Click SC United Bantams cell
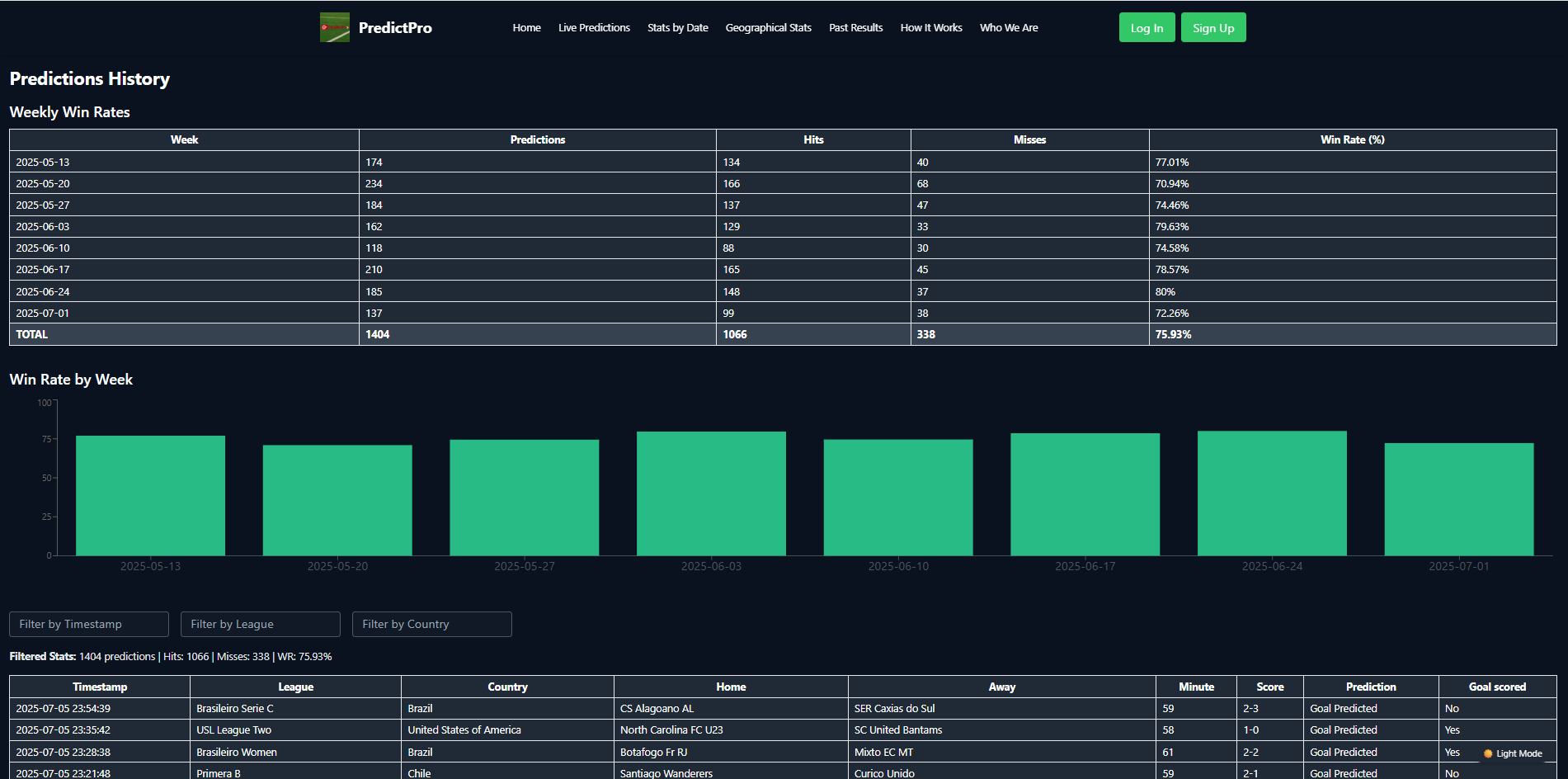Image resolution: width=1568 pixels, height=779 pixels. [1001, 729]
